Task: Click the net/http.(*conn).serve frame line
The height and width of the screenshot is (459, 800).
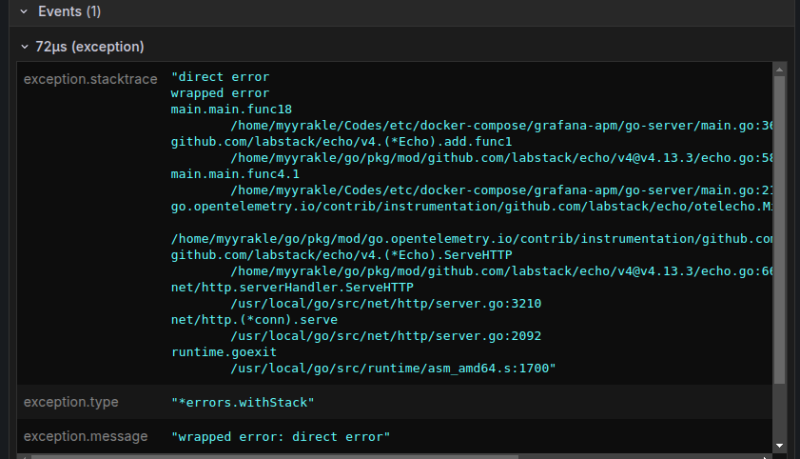Action: [254, 320]
